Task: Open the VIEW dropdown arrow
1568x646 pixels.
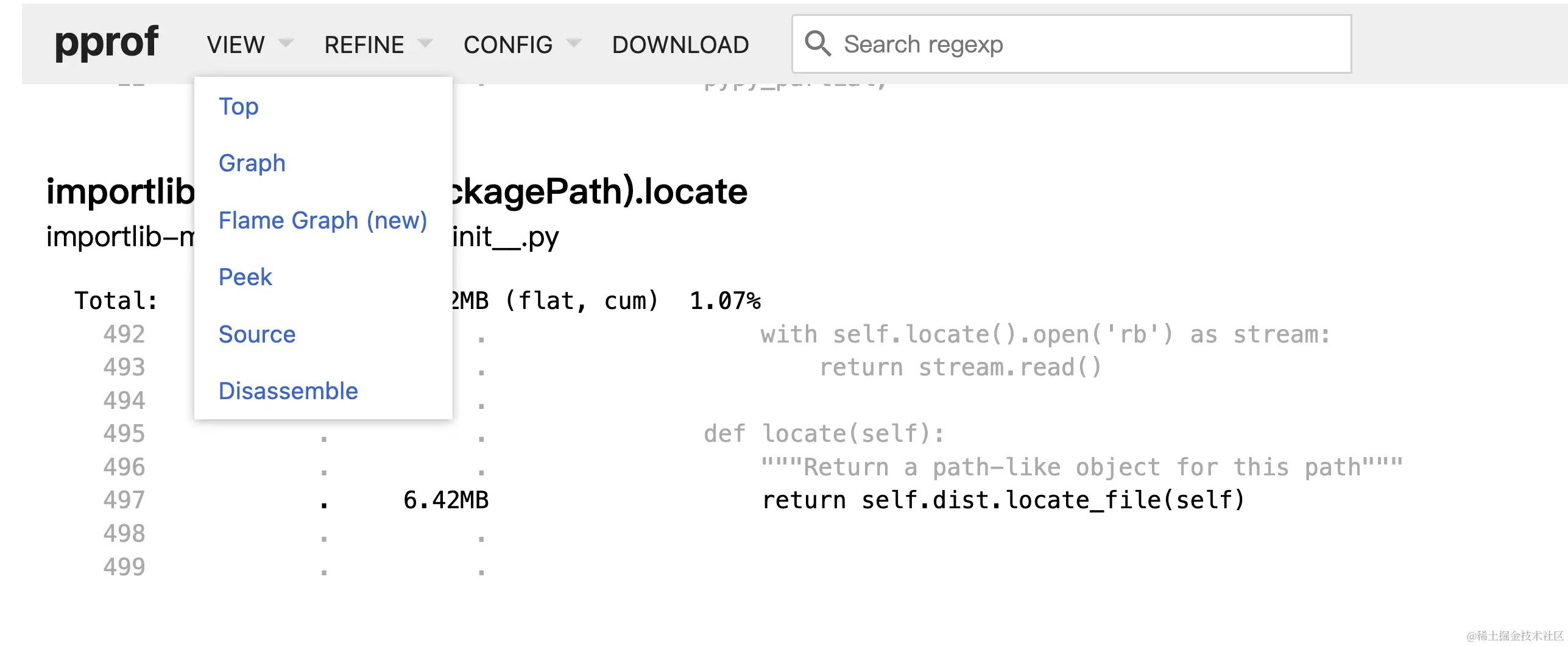Action: (286, 43)
